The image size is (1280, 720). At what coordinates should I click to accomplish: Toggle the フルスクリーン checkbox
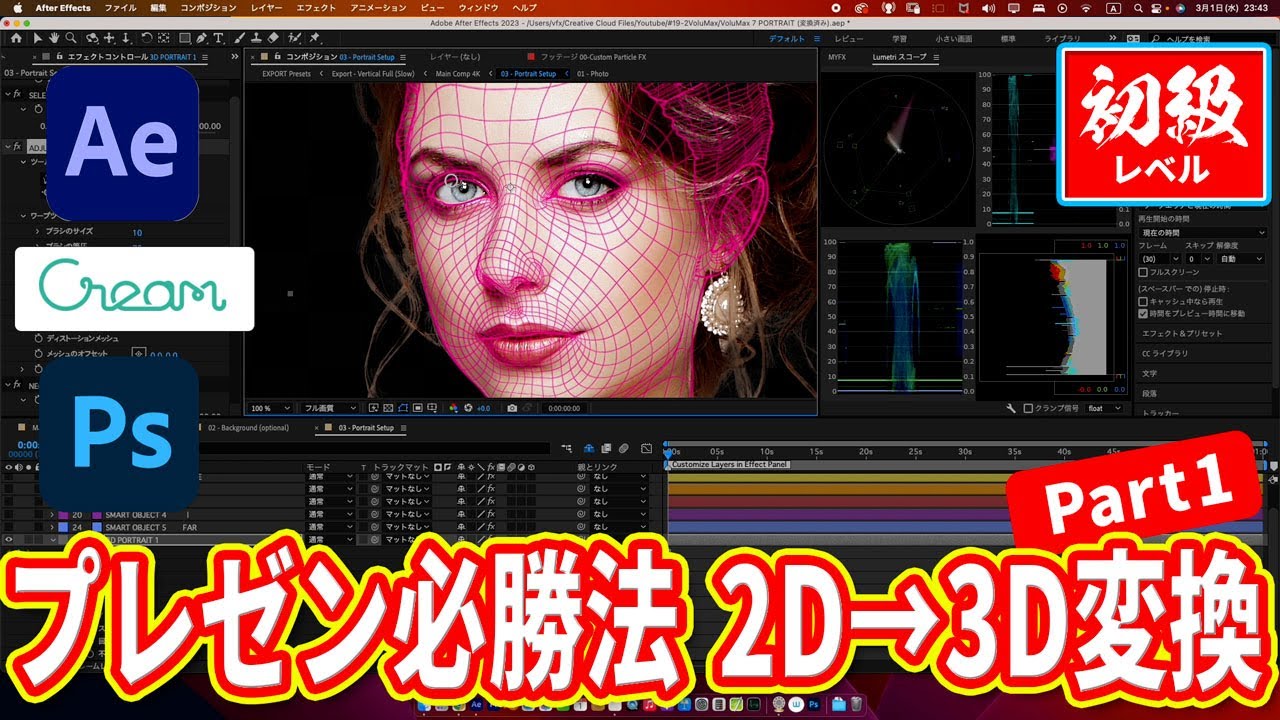coord(1143,273)
